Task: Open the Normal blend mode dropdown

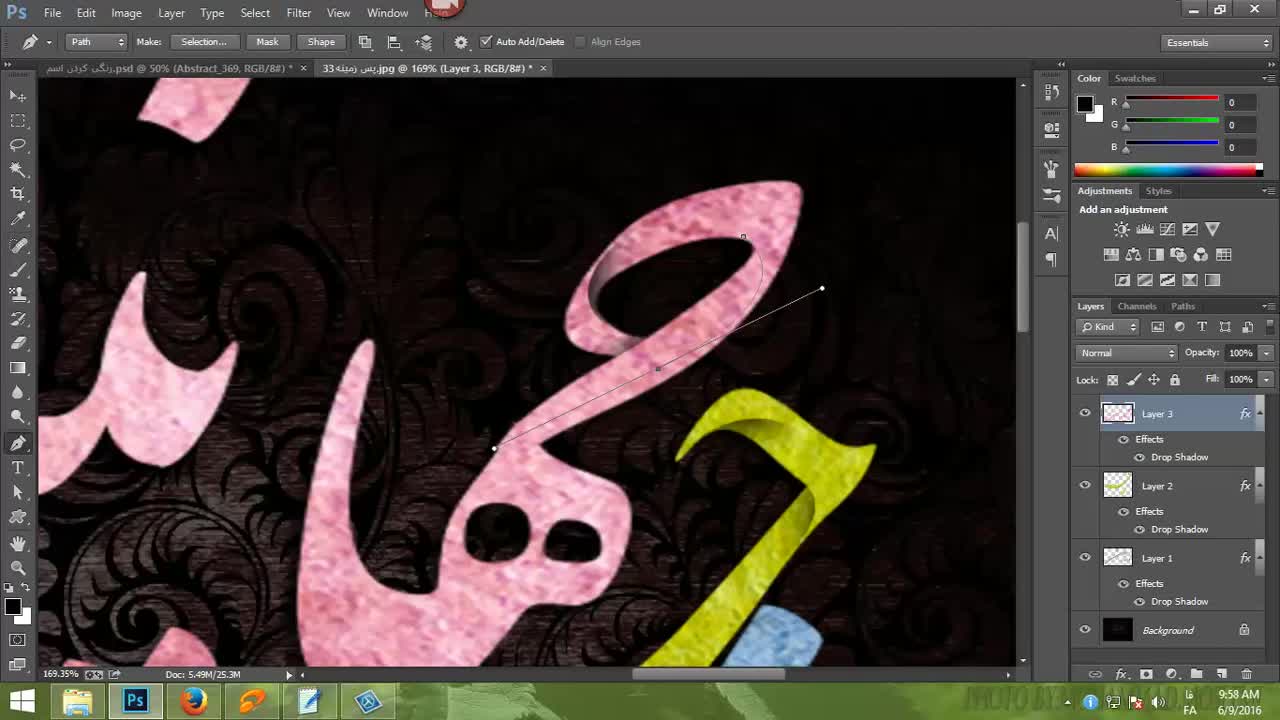Action: tap(1127, 353)
